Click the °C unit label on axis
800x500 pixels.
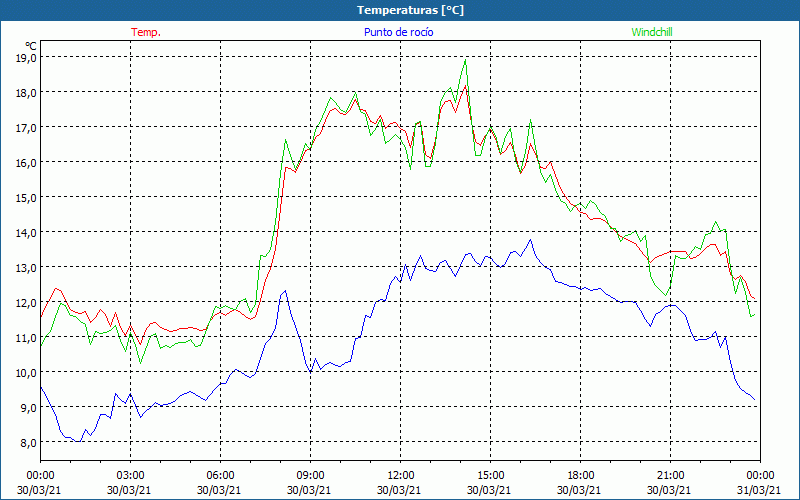31,46
